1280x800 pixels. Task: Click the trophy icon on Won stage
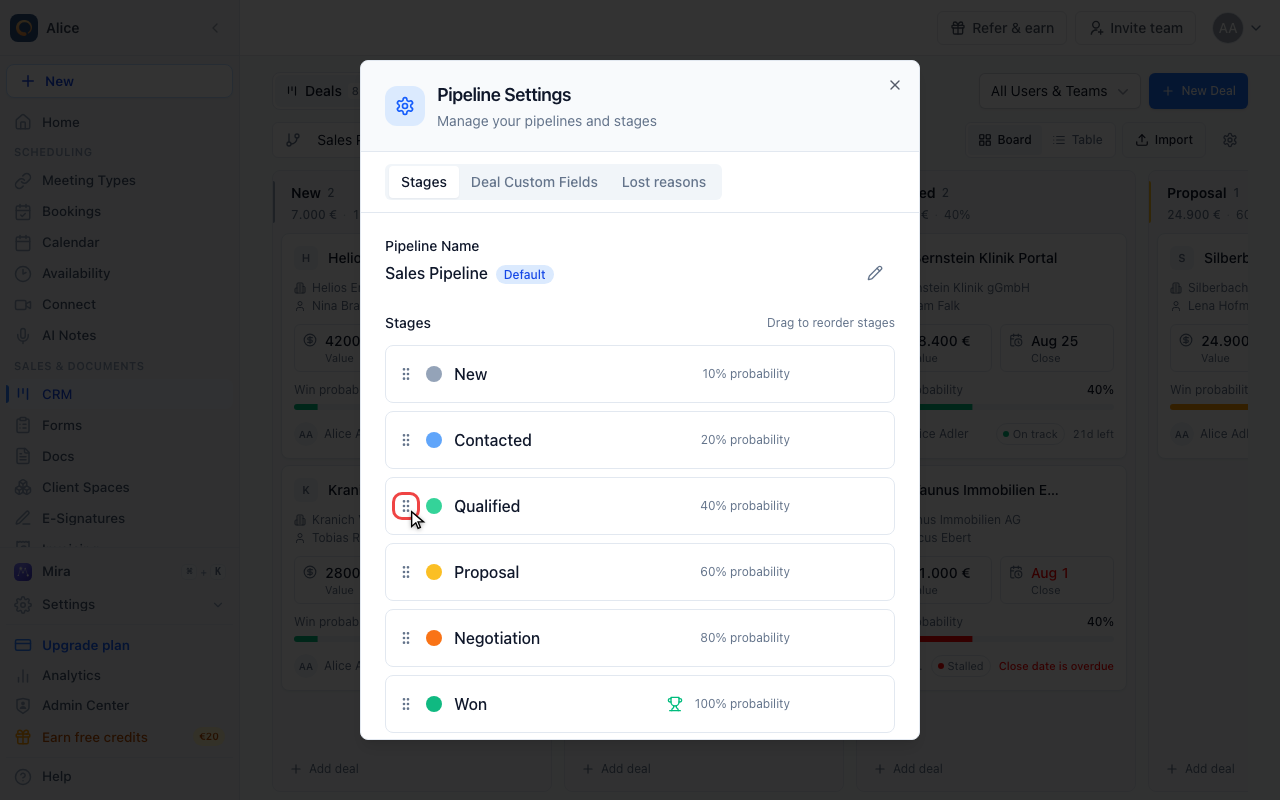(x=675, y=704)
